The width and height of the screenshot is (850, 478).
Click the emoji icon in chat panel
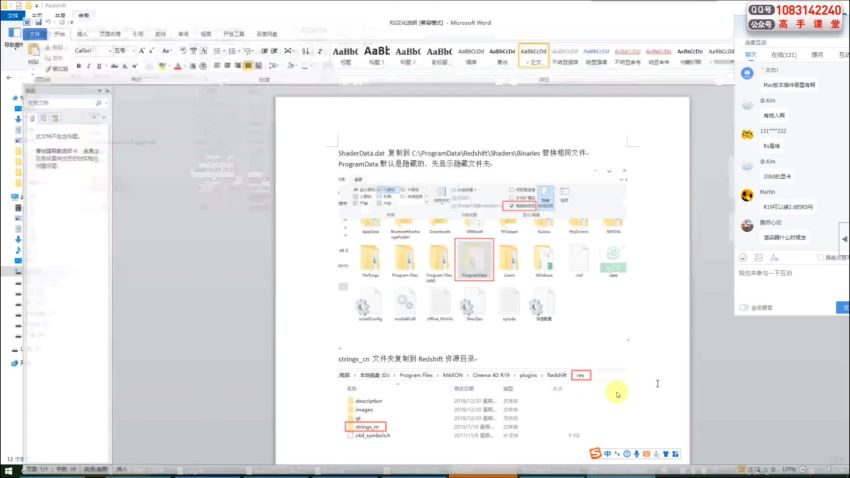pos(743,258)
